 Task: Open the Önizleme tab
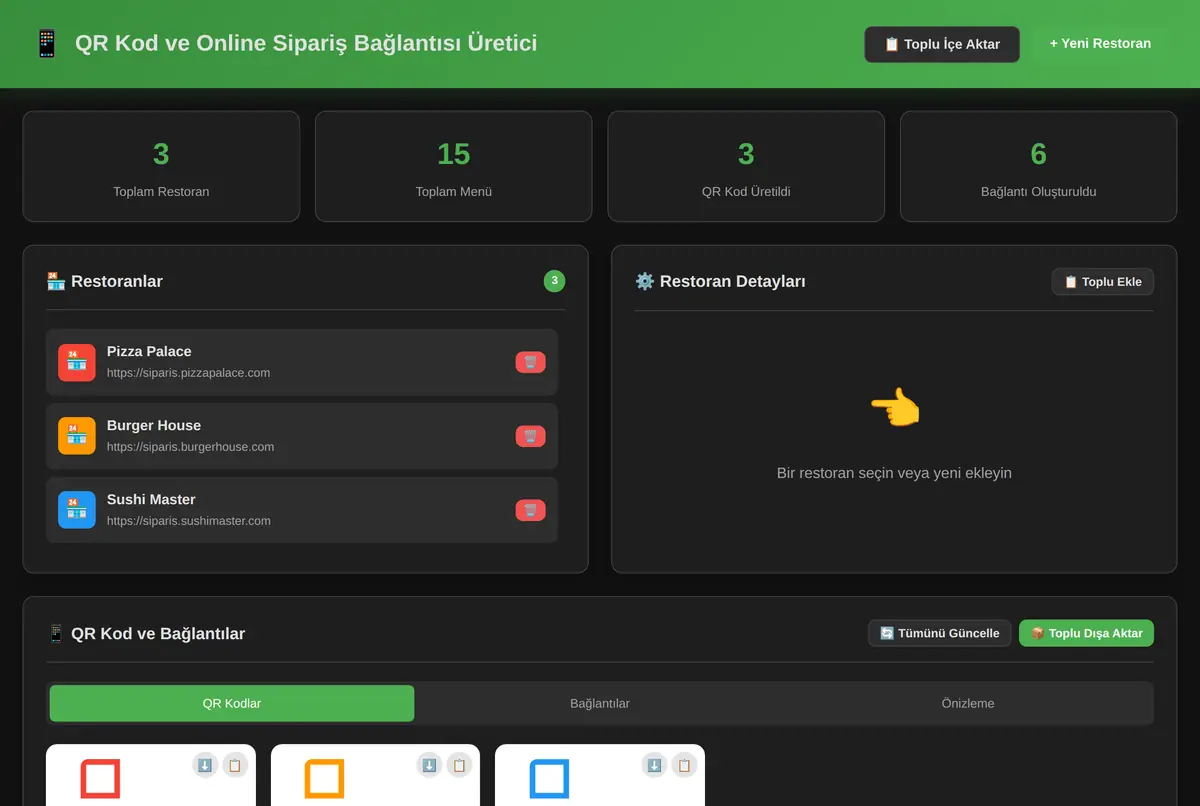click(968, 703)
